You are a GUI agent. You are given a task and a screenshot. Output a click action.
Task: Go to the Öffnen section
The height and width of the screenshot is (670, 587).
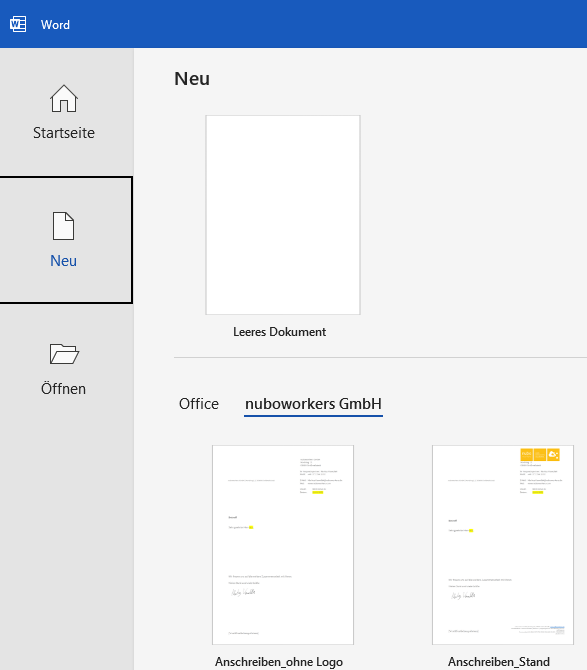point(64,368)
